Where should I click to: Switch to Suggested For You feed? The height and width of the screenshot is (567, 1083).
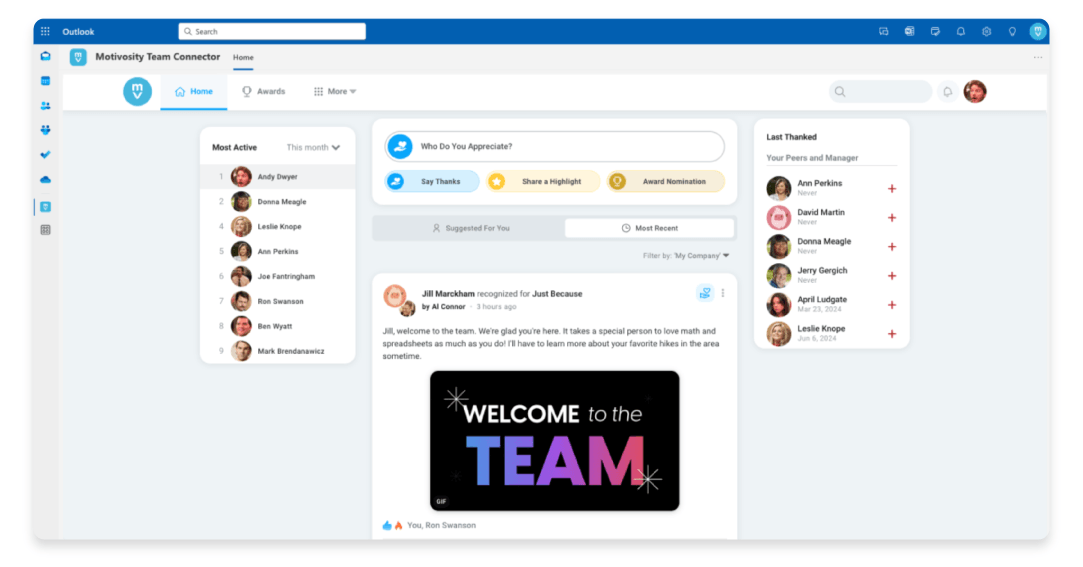click(470, 228)
